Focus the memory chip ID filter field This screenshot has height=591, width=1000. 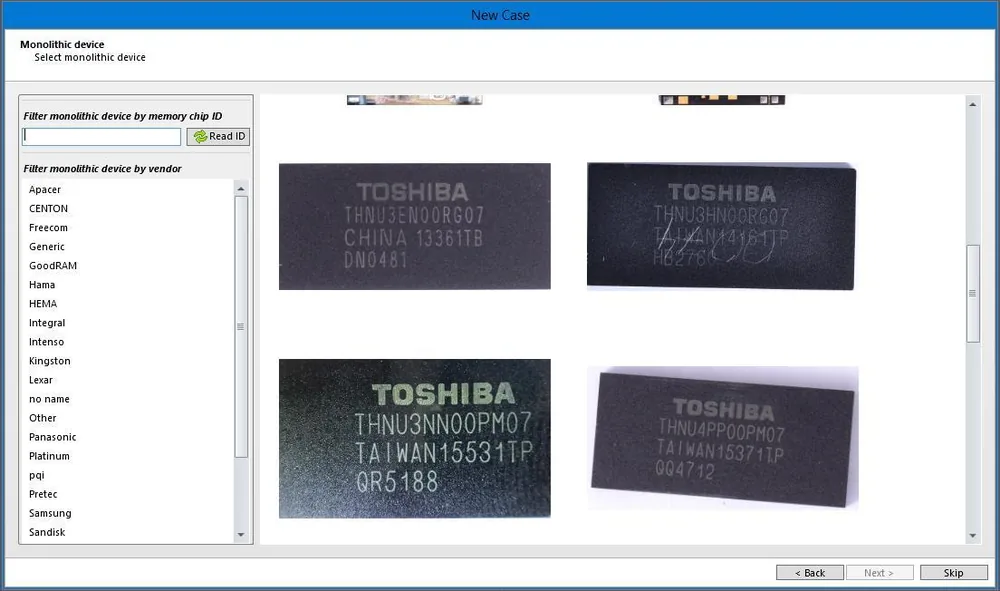click(101, 136)
